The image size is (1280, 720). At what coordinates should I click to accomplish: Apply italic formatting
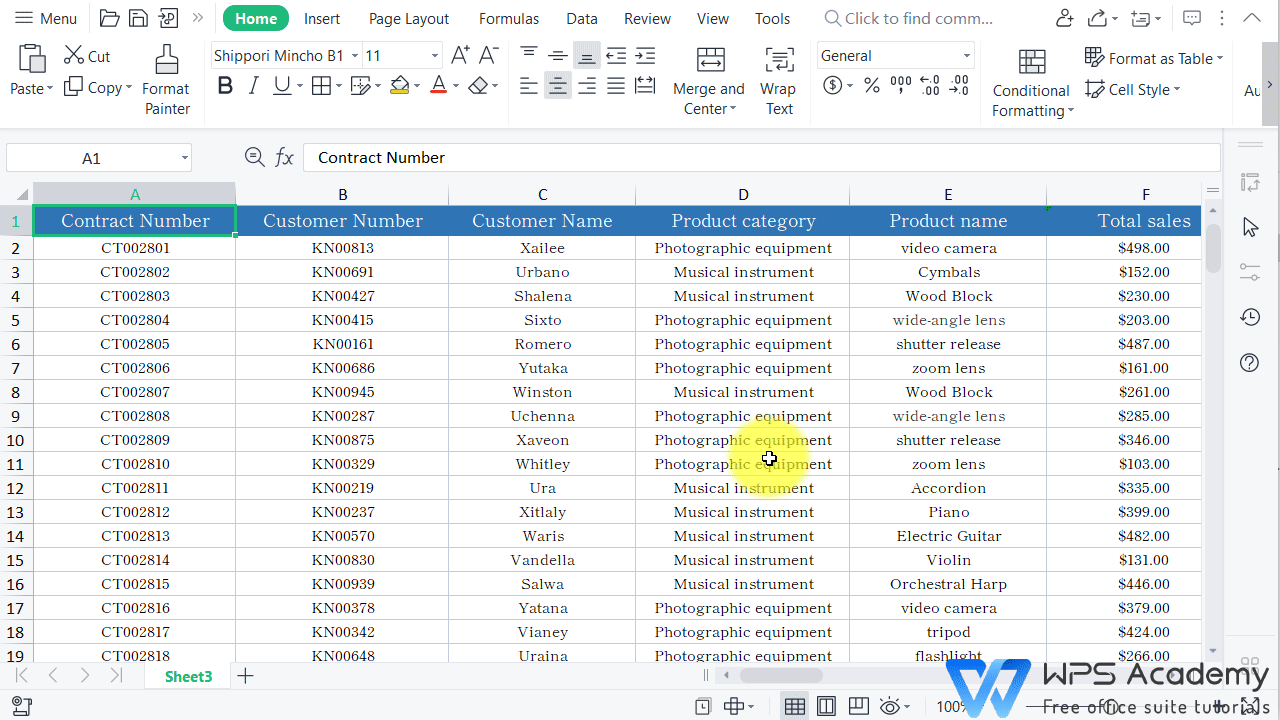253,85
